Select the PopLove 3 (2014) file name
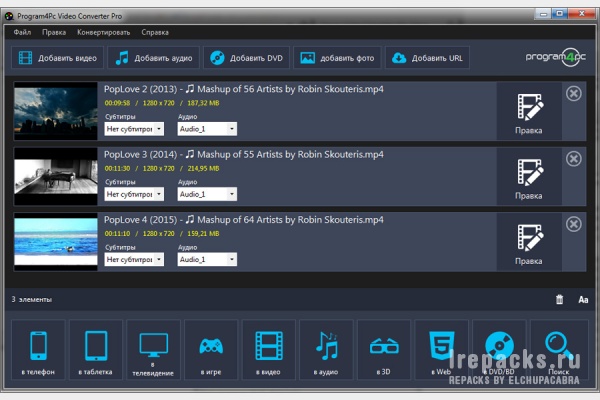The image size is (600, 400). [x=244, y=155]
